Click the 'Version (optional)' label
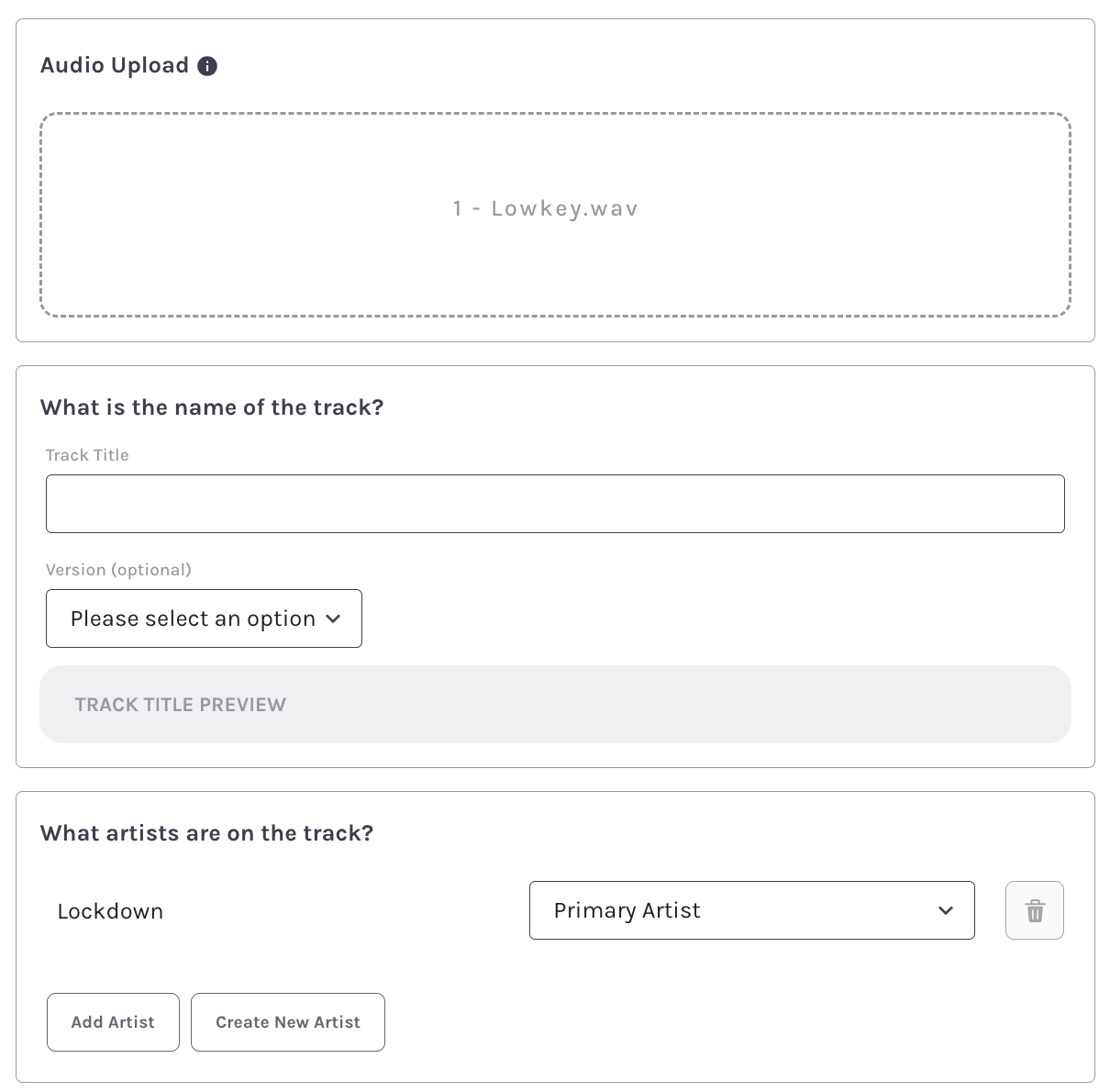1110x1092 pixels. 118,570
